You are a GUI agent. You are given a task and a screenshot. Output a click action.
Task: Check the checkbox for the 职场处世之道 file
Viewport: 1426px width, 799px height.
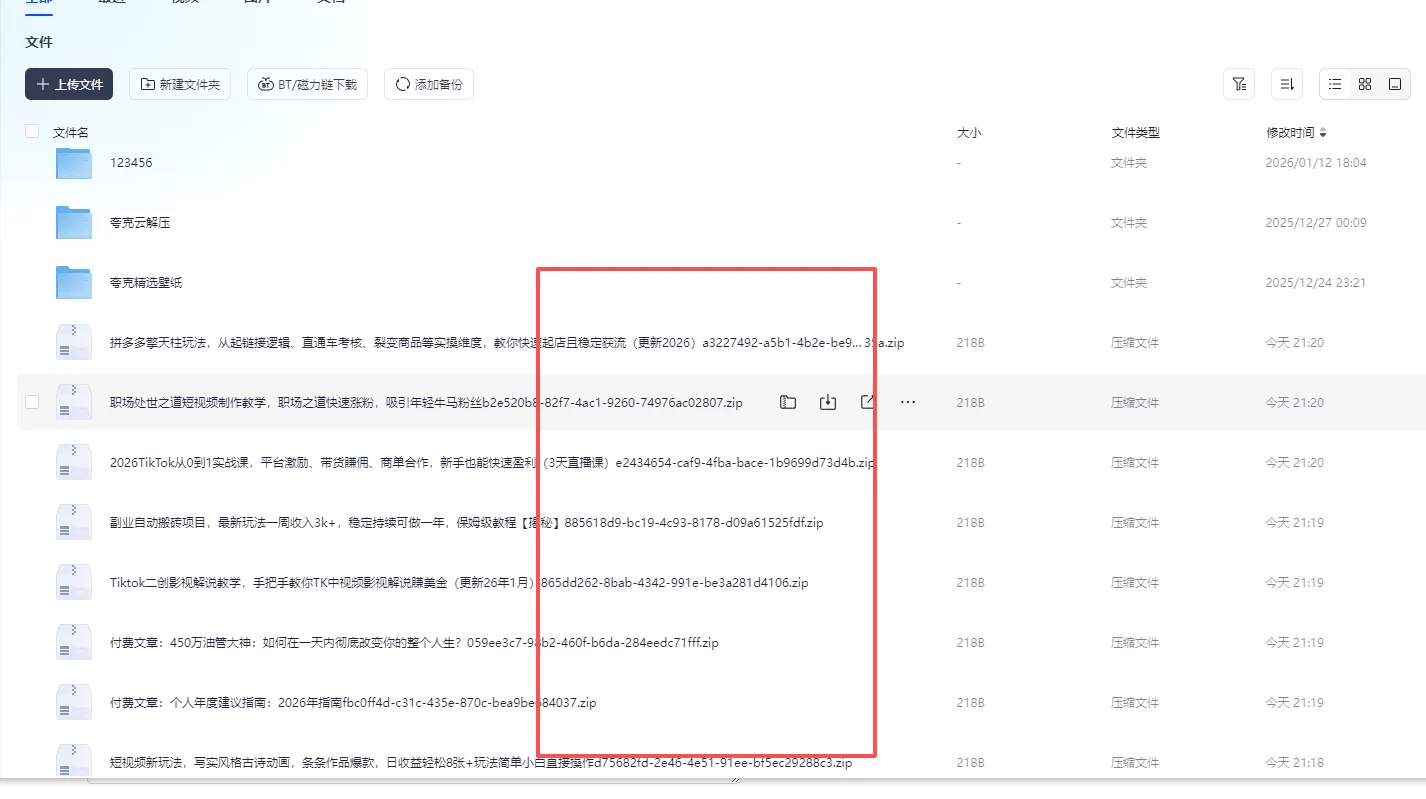(31, 401)
